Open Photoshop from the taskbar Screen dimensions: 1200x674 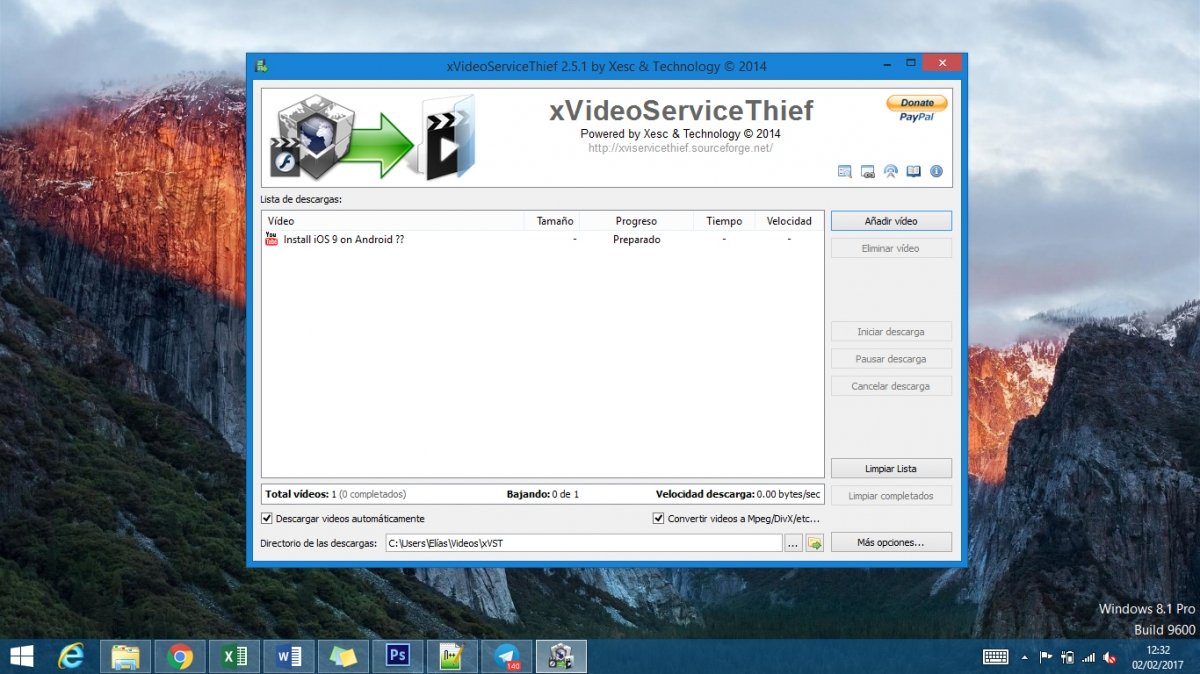coord(398,656)
